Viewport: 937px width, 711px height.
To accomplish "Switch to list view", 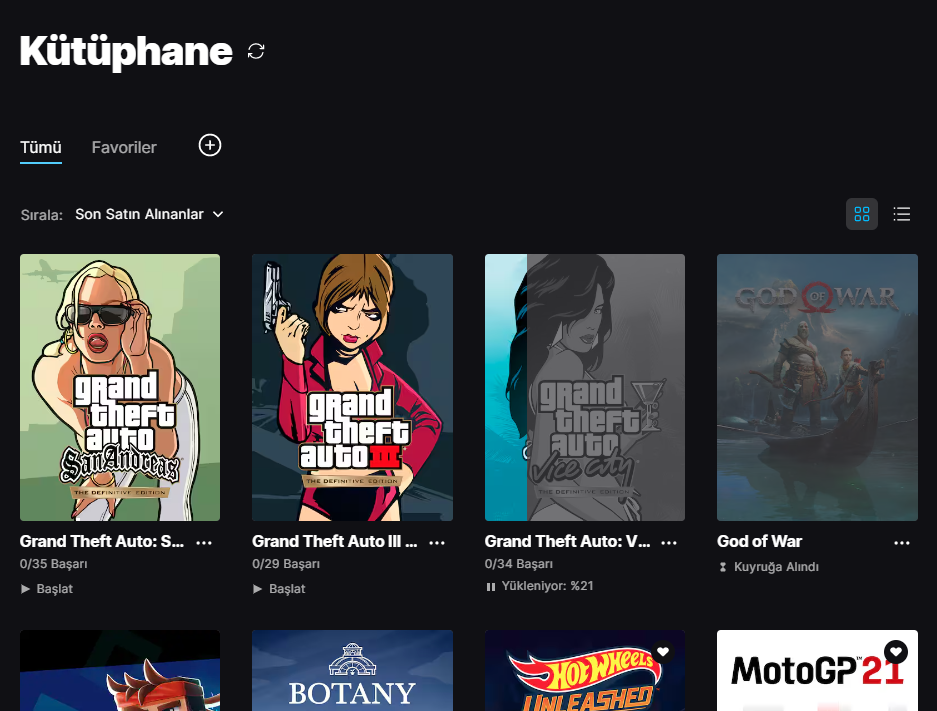I will click(902, 214).
